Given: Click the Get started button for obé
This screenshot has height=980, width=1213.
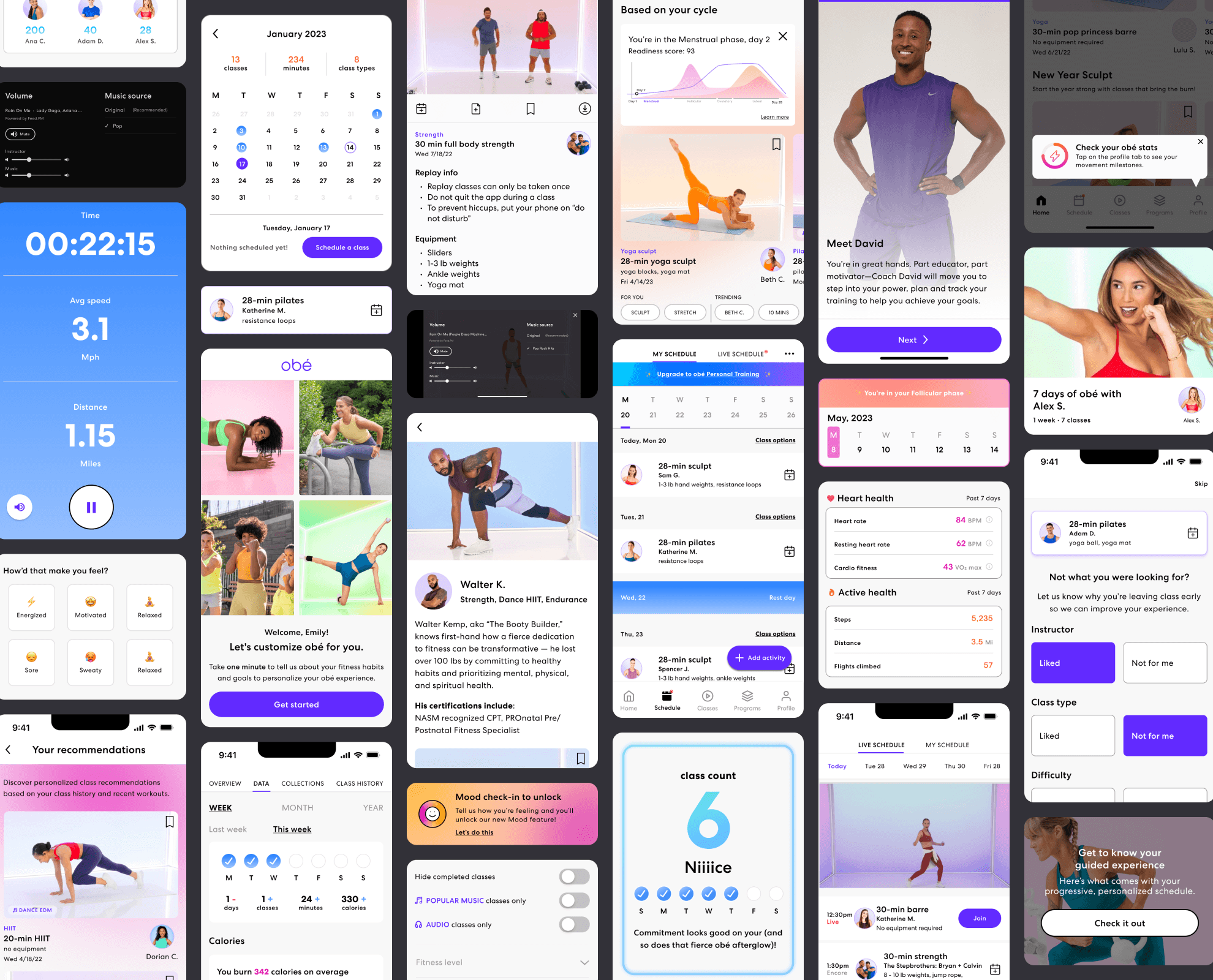Looking at the screenshot, I should pyautogui.click(x=297, y=704).
